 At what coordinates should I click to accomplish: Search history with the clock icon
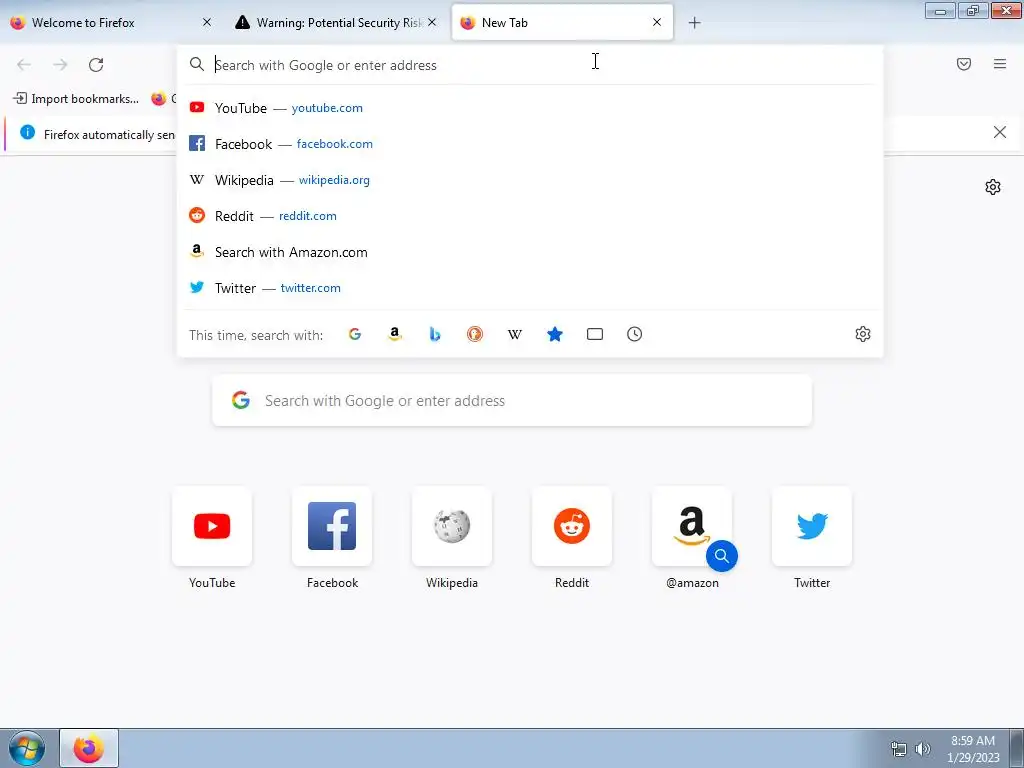pos(634,334)
